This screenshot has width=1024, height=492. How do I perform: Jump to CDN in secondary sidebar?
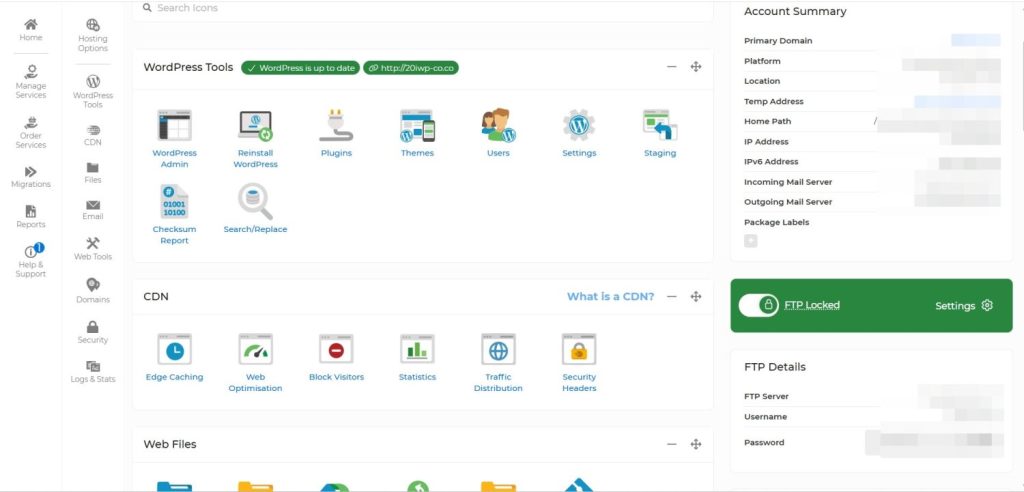click(x=93, y=135)
